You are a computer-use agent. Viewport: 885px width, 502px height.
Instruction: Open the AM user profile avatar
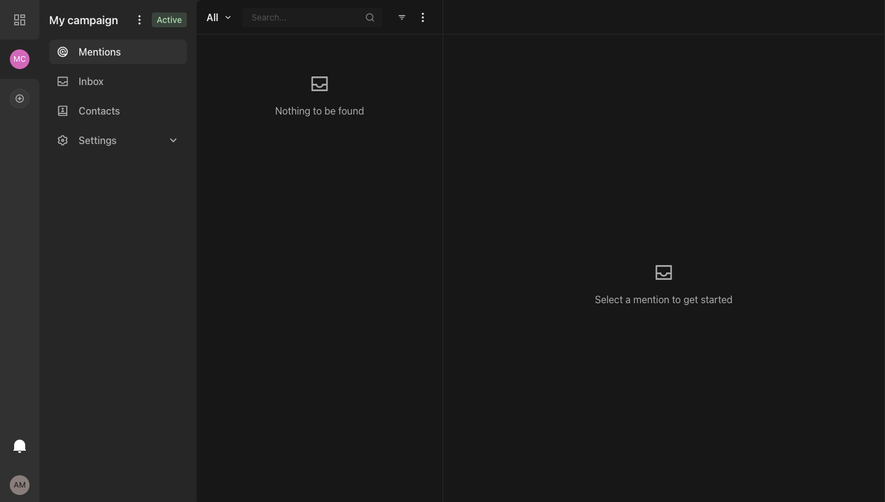(x=19, y=484)
